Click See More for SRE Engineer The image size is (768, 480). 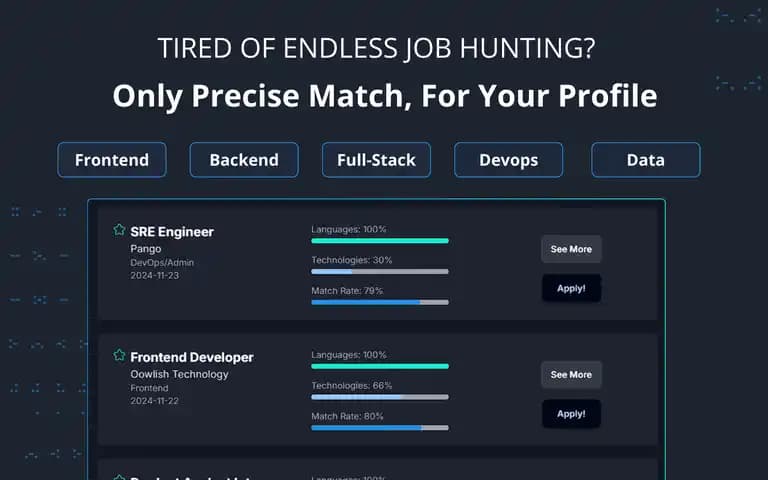click(571, 249)
